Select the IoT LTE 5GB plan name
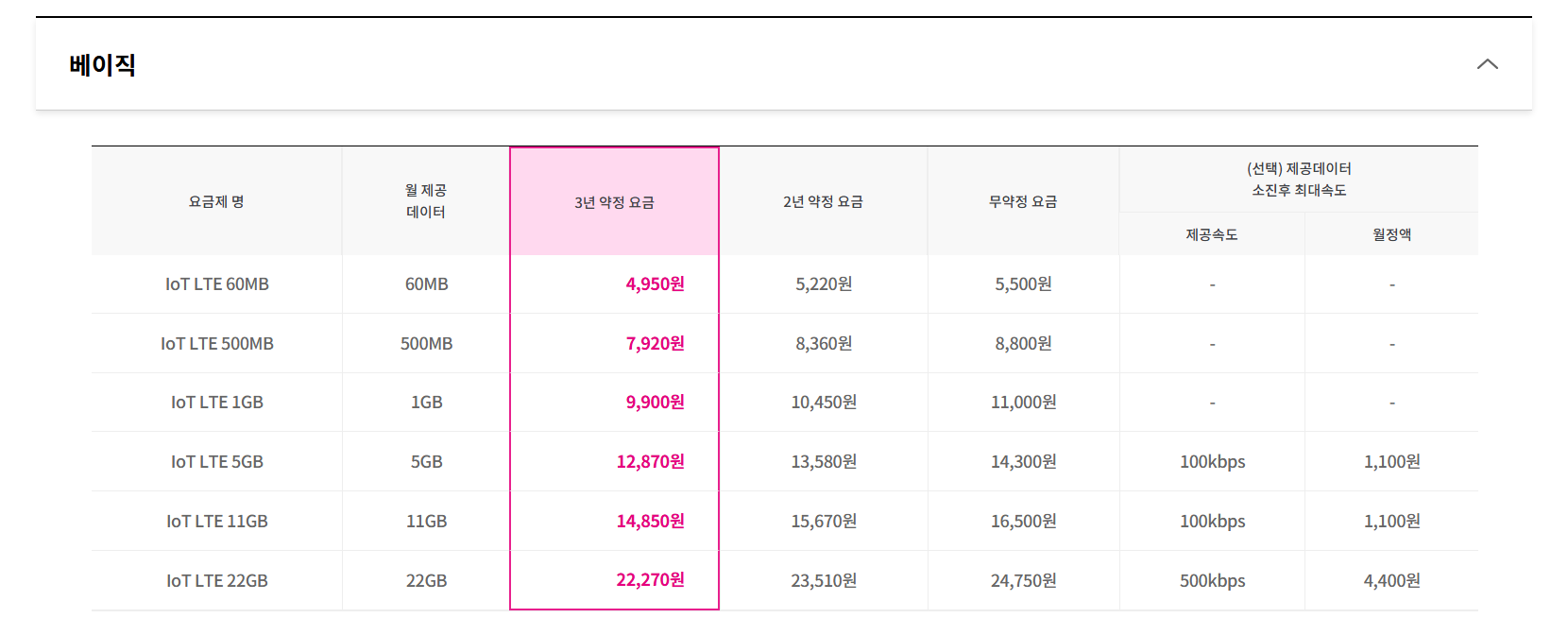 click(216, 462)
